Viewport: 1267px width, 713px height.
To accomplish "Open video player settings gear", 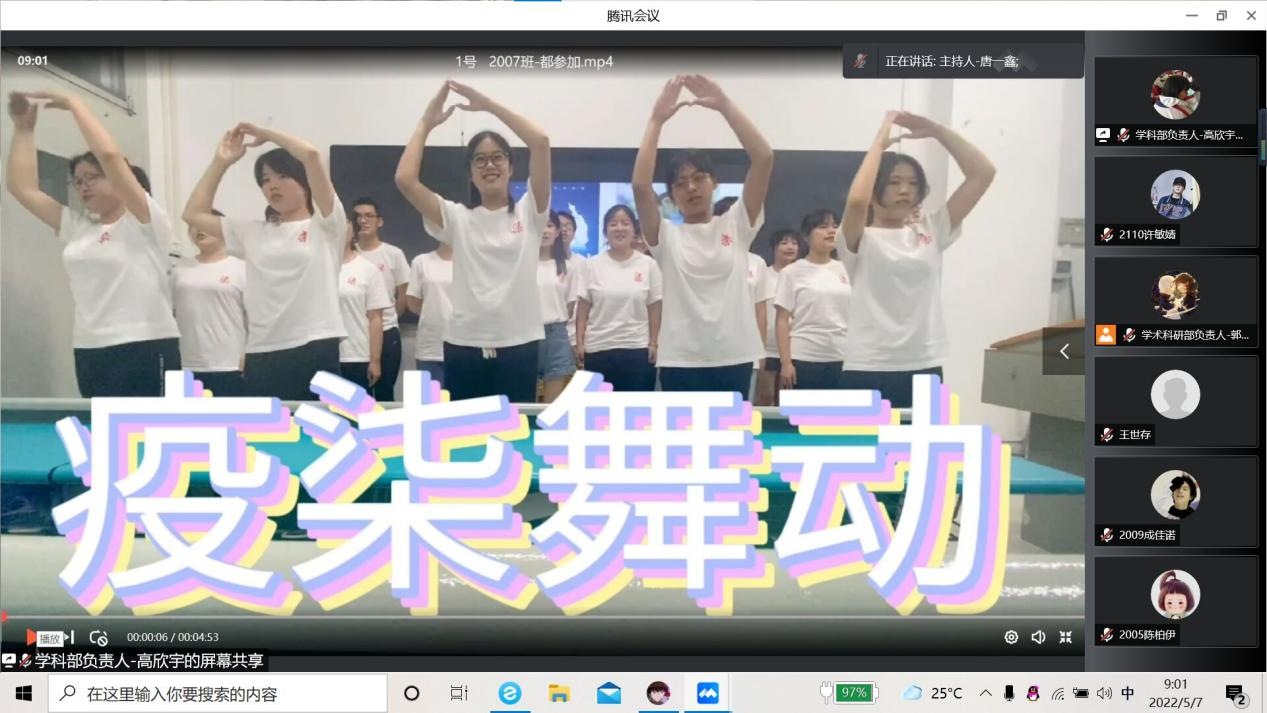I will tap(1011, 637).
